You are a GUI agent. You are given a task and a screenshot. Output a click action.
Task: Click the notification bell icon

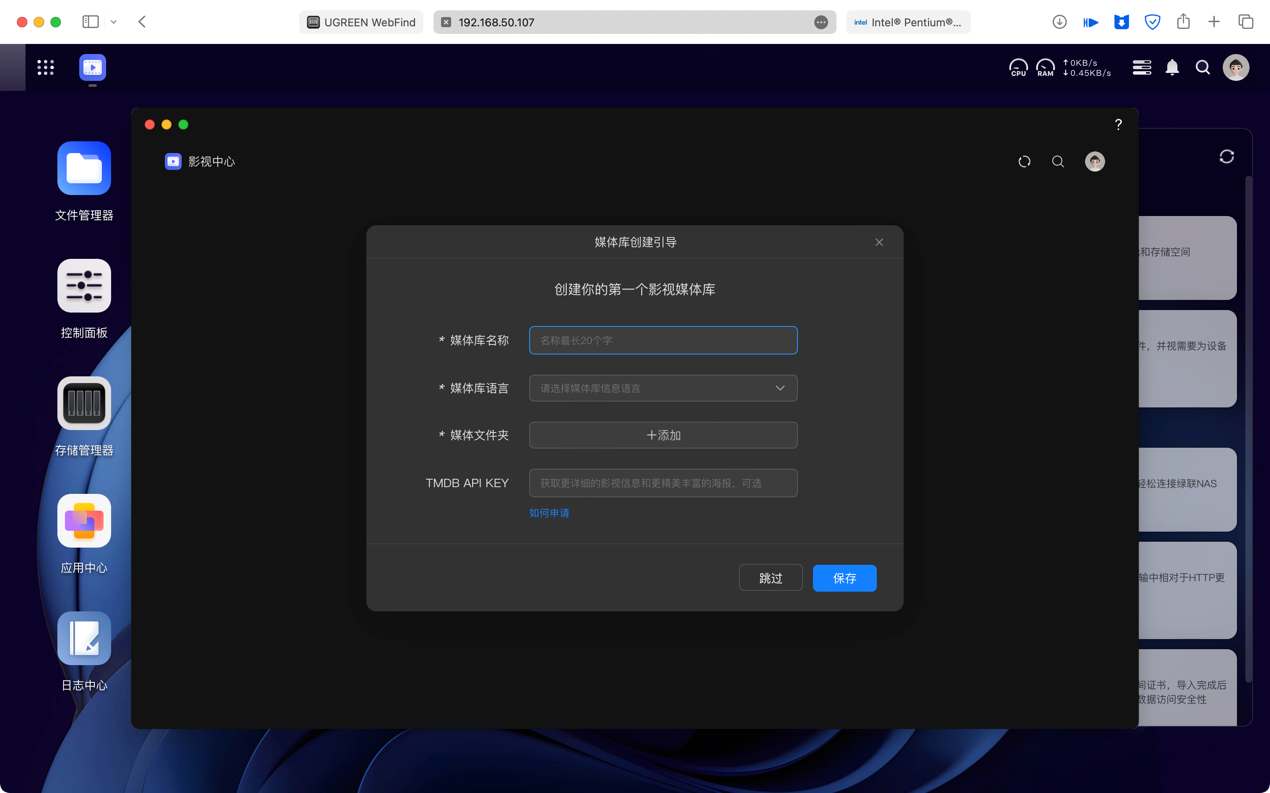tap(1172, 67)
